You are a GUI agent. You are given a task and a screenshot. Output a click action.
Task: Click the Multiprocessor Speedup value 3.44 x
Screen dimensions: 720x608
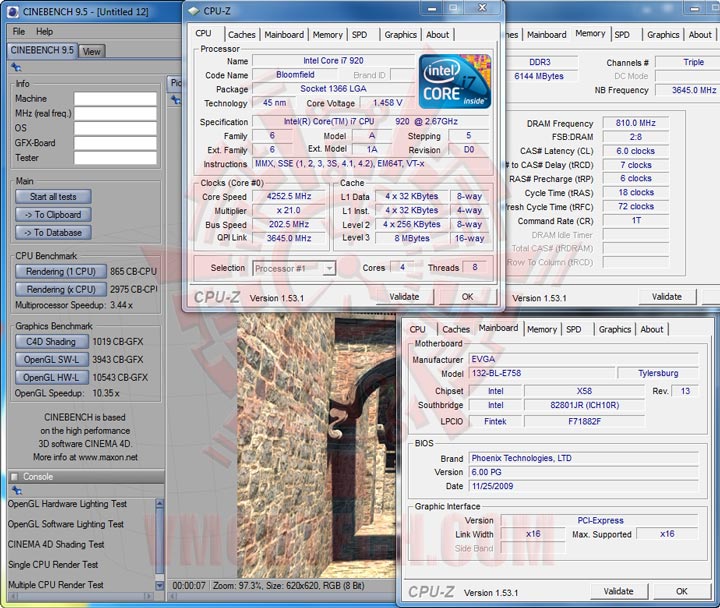[x=121, y=305]
